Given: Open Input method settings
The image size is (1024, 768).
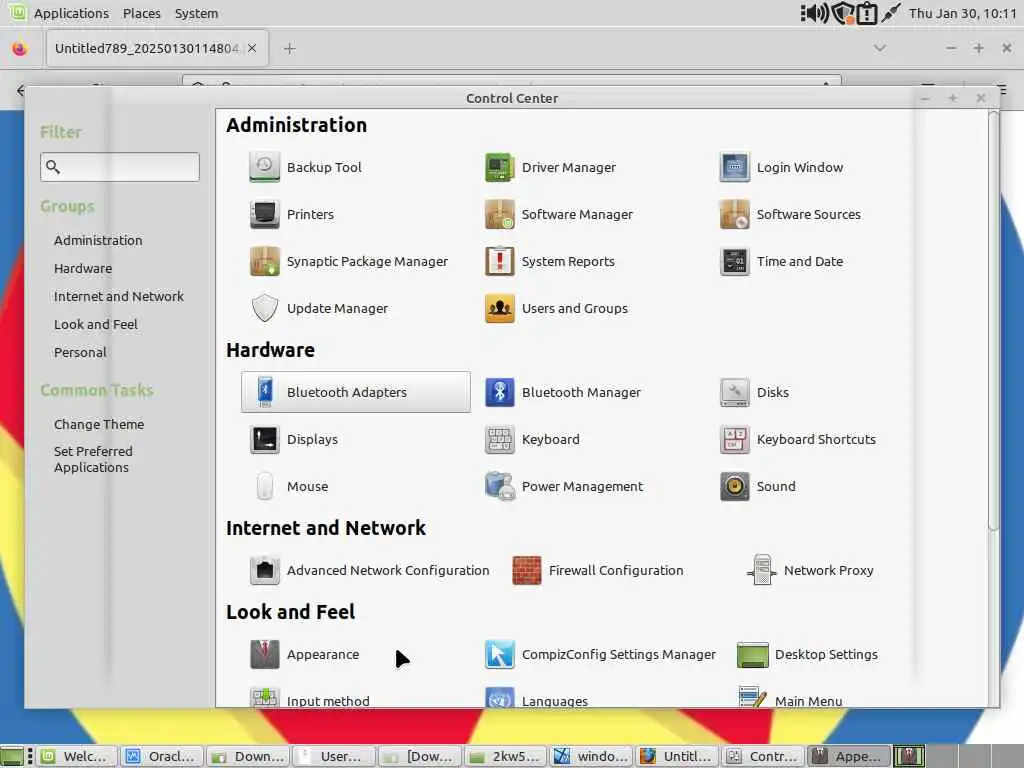Looking at the screenshot, I should [x=310, y=697].
